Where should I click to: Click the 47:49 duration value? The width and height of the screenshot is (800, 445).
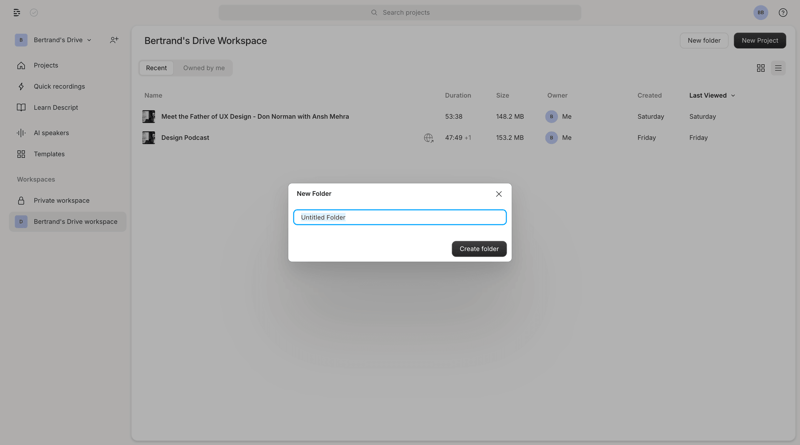click(x=454, y=137)
